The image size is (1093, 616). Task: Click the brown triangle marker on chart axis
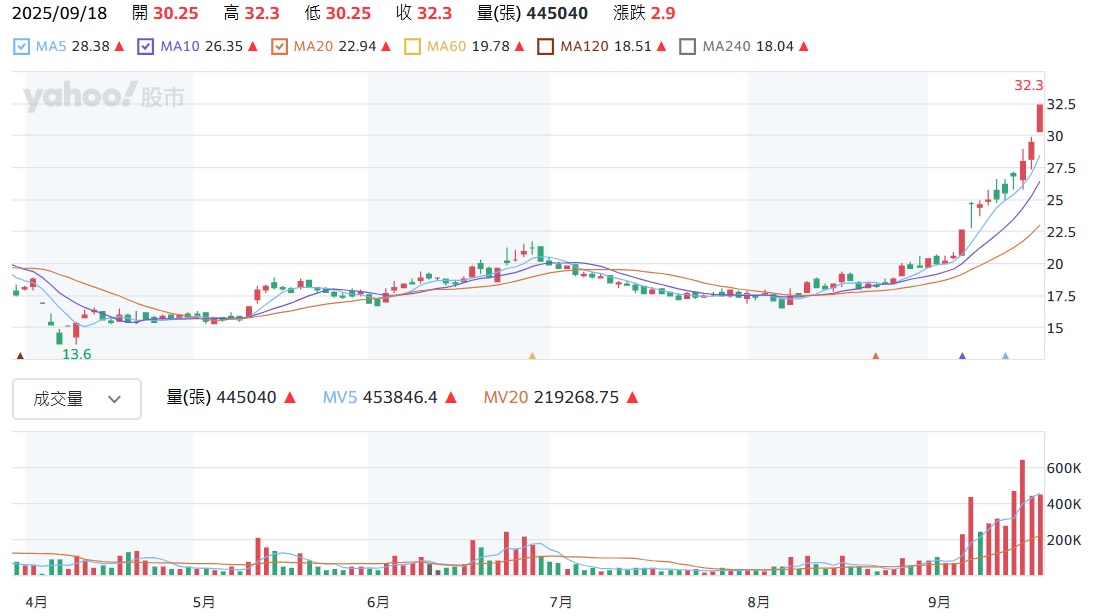[19, 355]
